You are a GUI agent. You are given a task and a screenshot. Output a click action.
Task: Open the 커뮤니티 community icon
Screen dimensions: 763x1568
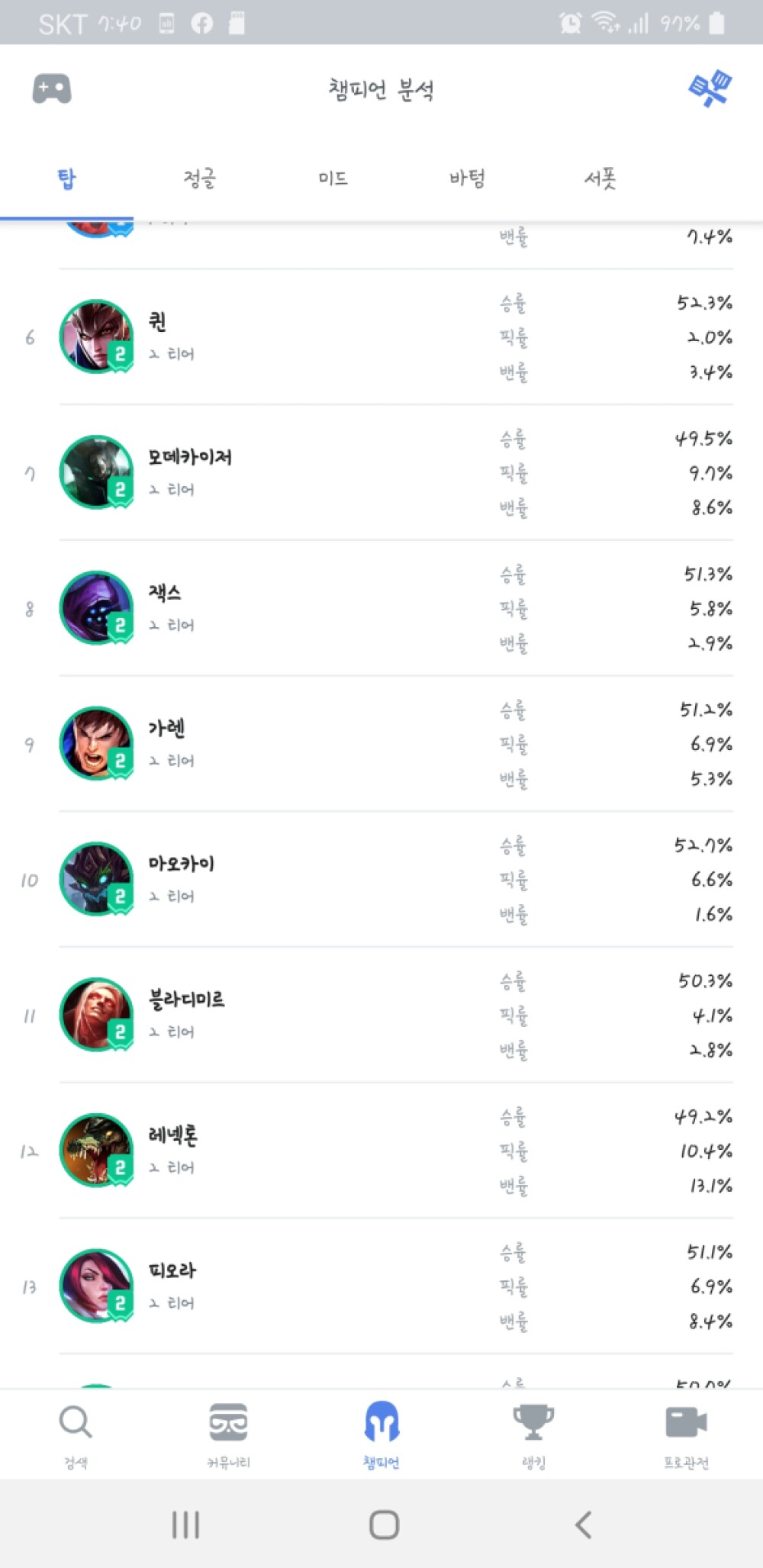click(228, 1422)
